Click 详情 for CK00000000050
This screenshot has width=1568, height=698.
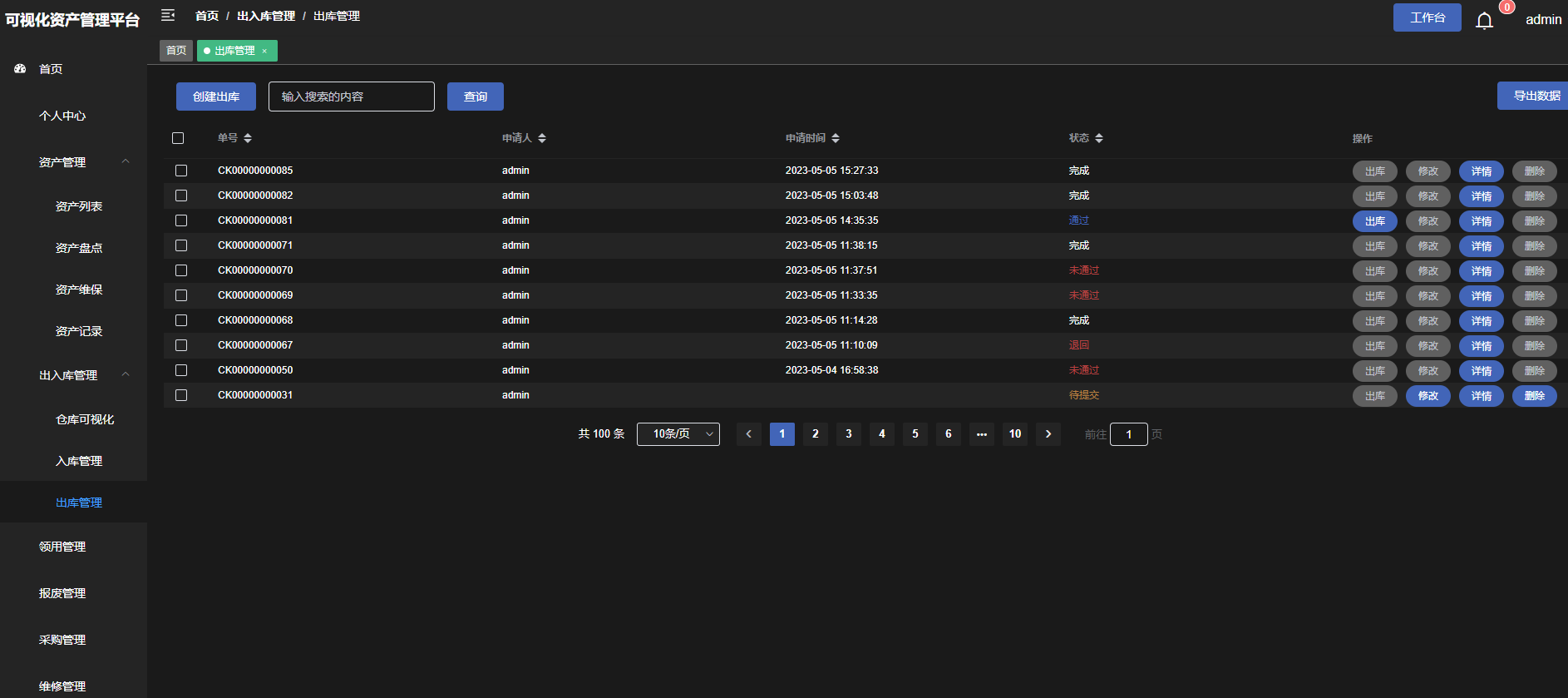click(x=1482, y=371)
